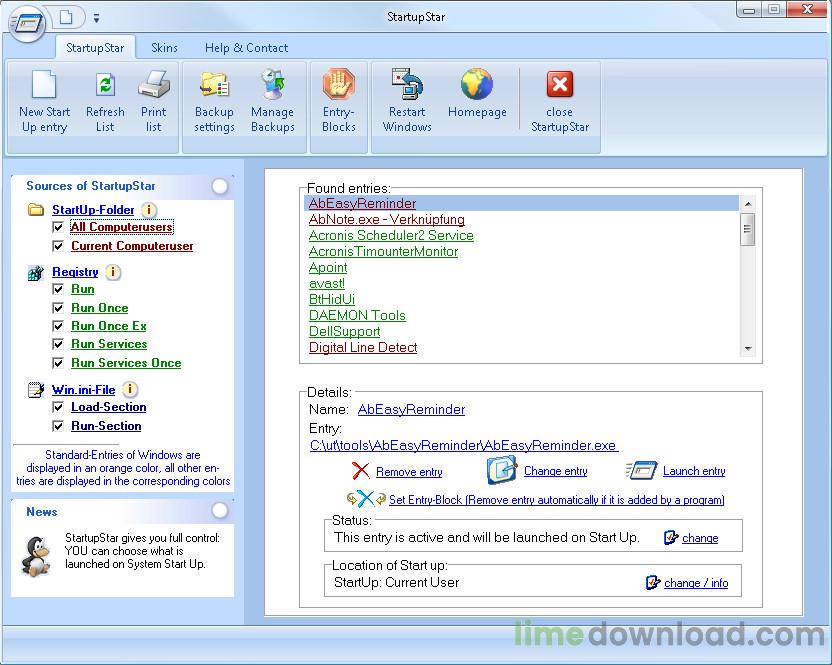Click the Remove entry link
The height and width of the screenshot is (665, 832).
pyautogui.click(x=409, y=472)
